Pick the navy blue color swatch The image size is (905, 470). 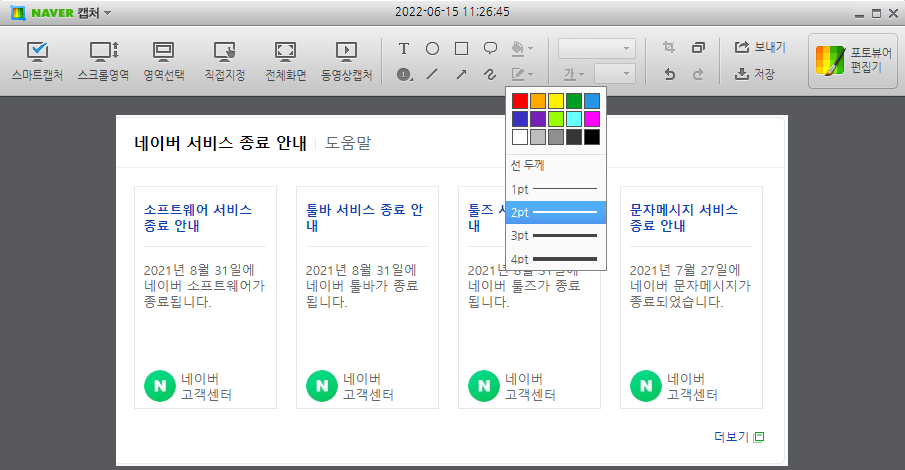click(519, 119)
